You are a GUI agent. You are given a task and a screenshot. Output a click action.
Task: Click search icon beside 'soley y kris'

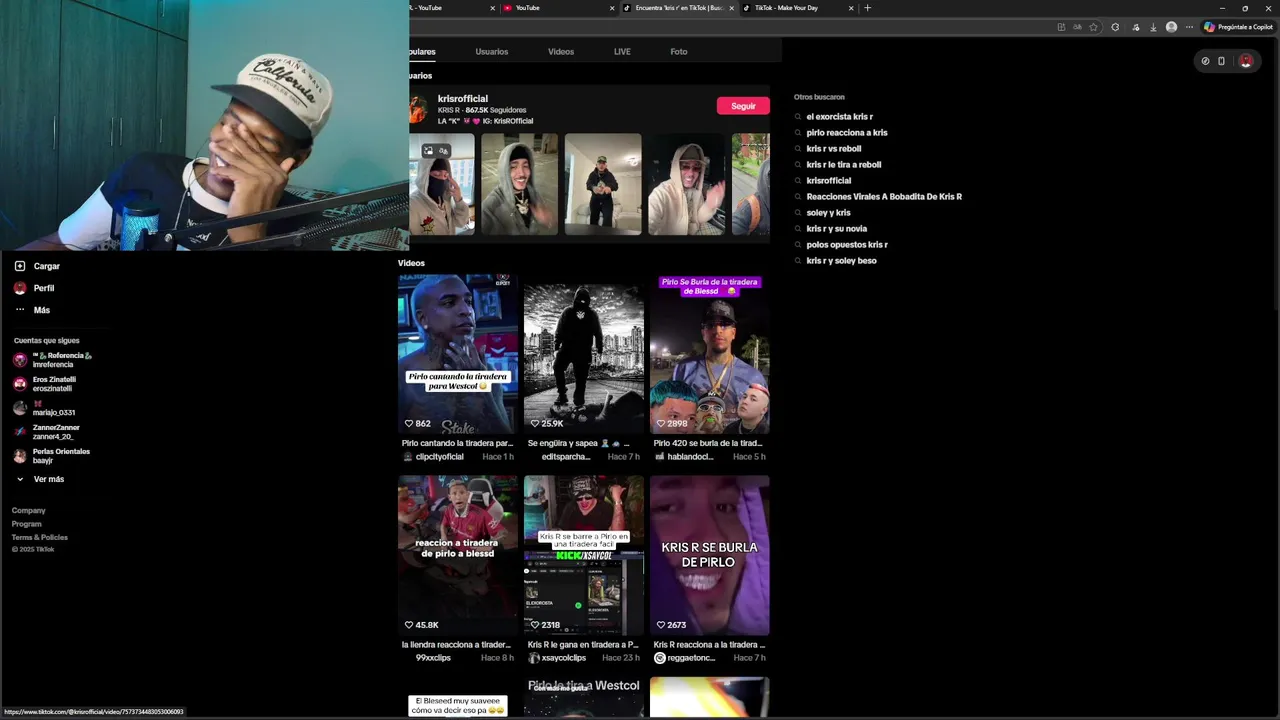pos(798,213)
